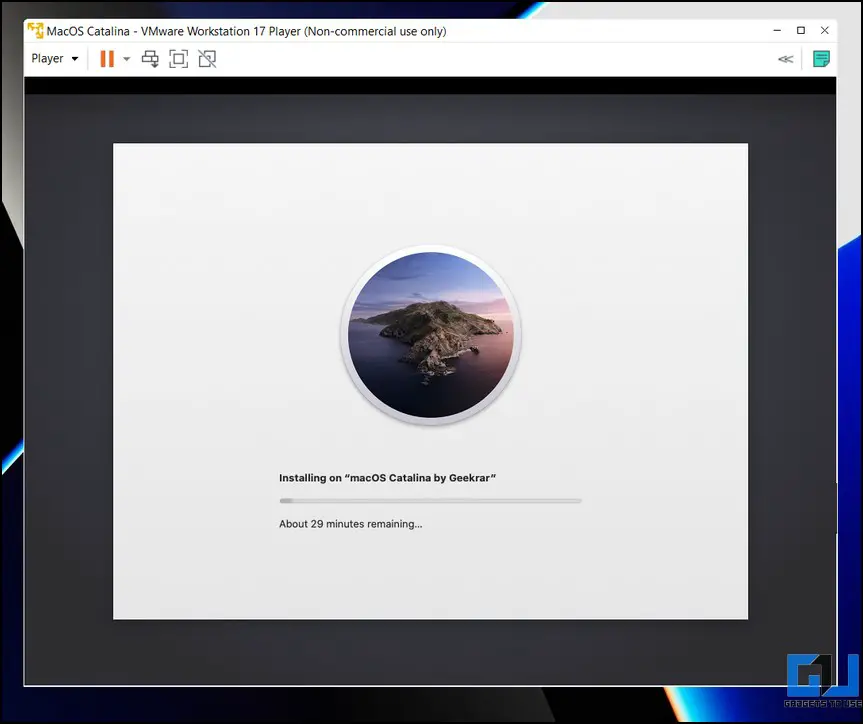The width and height of the screenshot is (863, 724).
Task: Close the VMware Workstation Player window
Action: pos(825,31)
